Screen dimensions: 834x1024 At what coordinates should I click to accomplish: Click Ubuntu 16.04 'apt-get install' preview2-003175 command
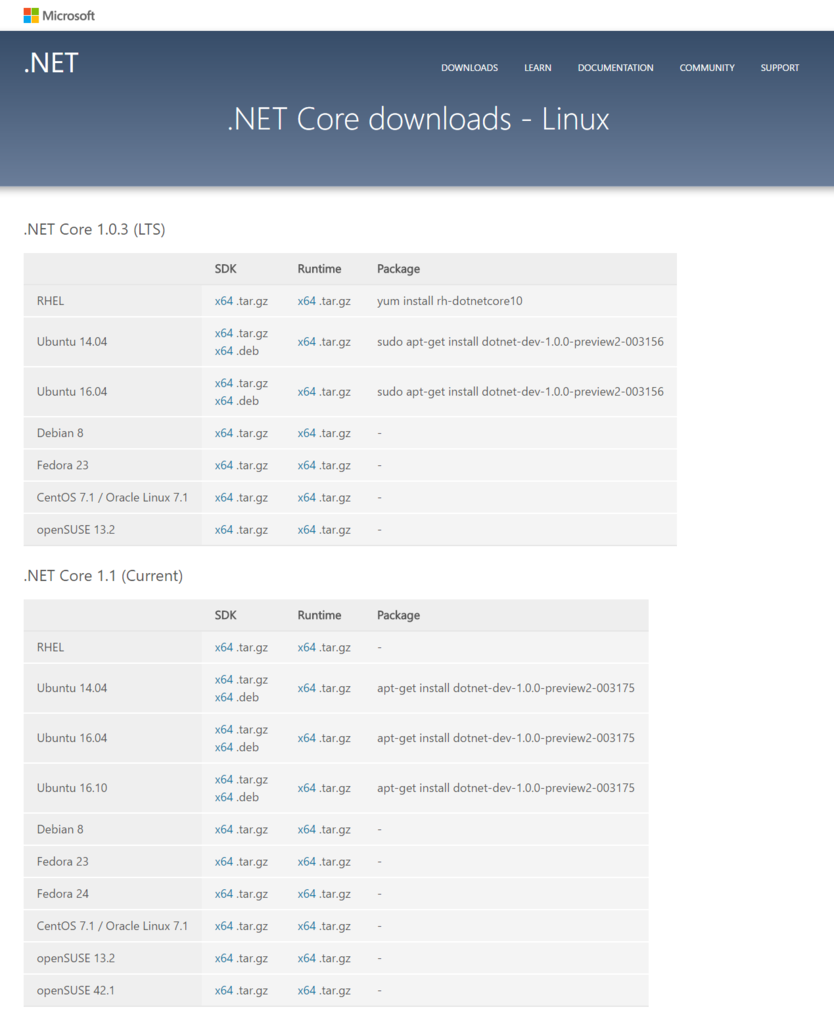click(505, 738)
